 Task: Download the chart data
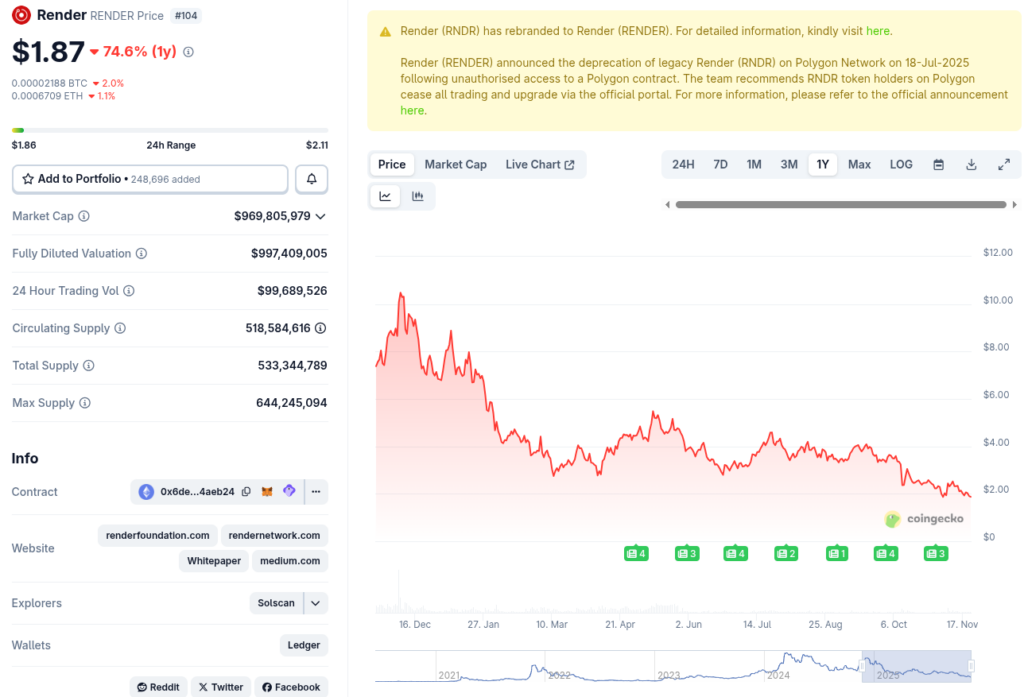[x=971, y=164]
